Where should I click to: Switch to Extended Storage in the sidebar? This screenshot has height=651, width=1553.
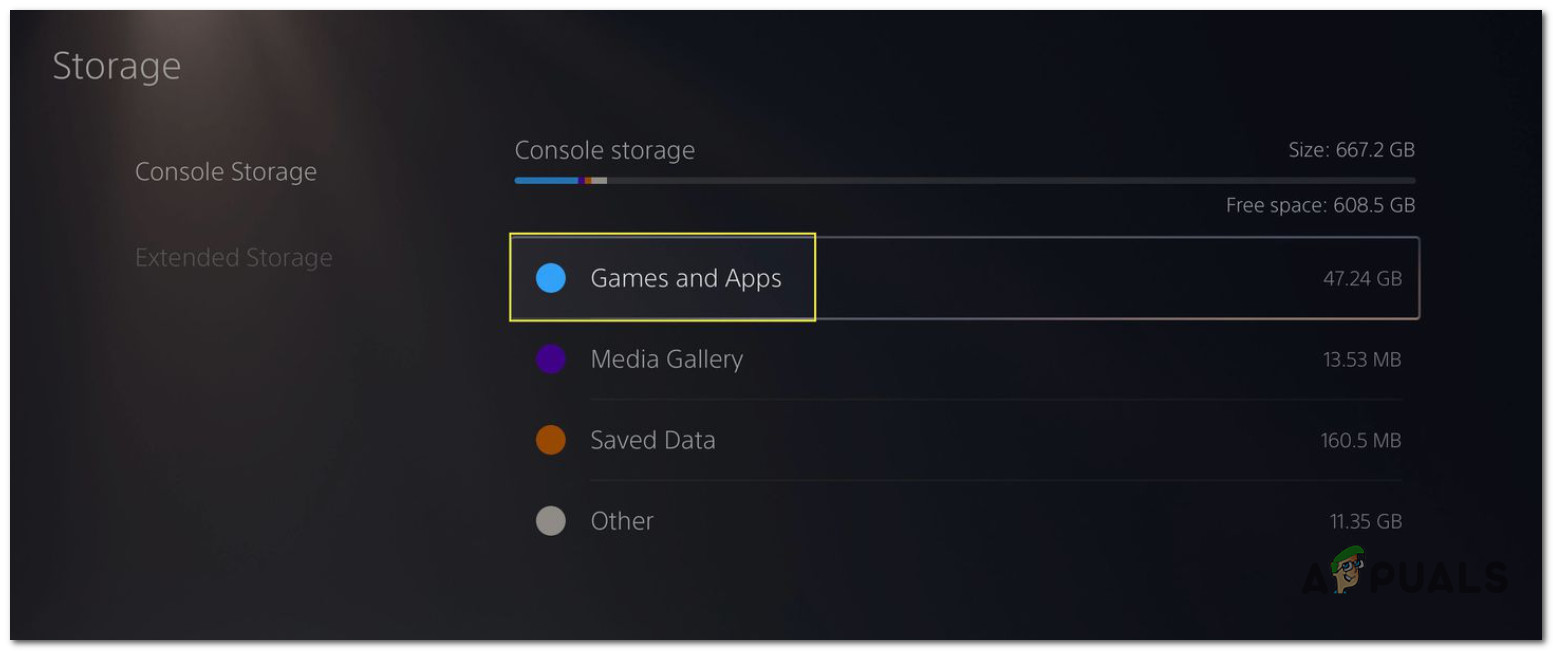234,257
